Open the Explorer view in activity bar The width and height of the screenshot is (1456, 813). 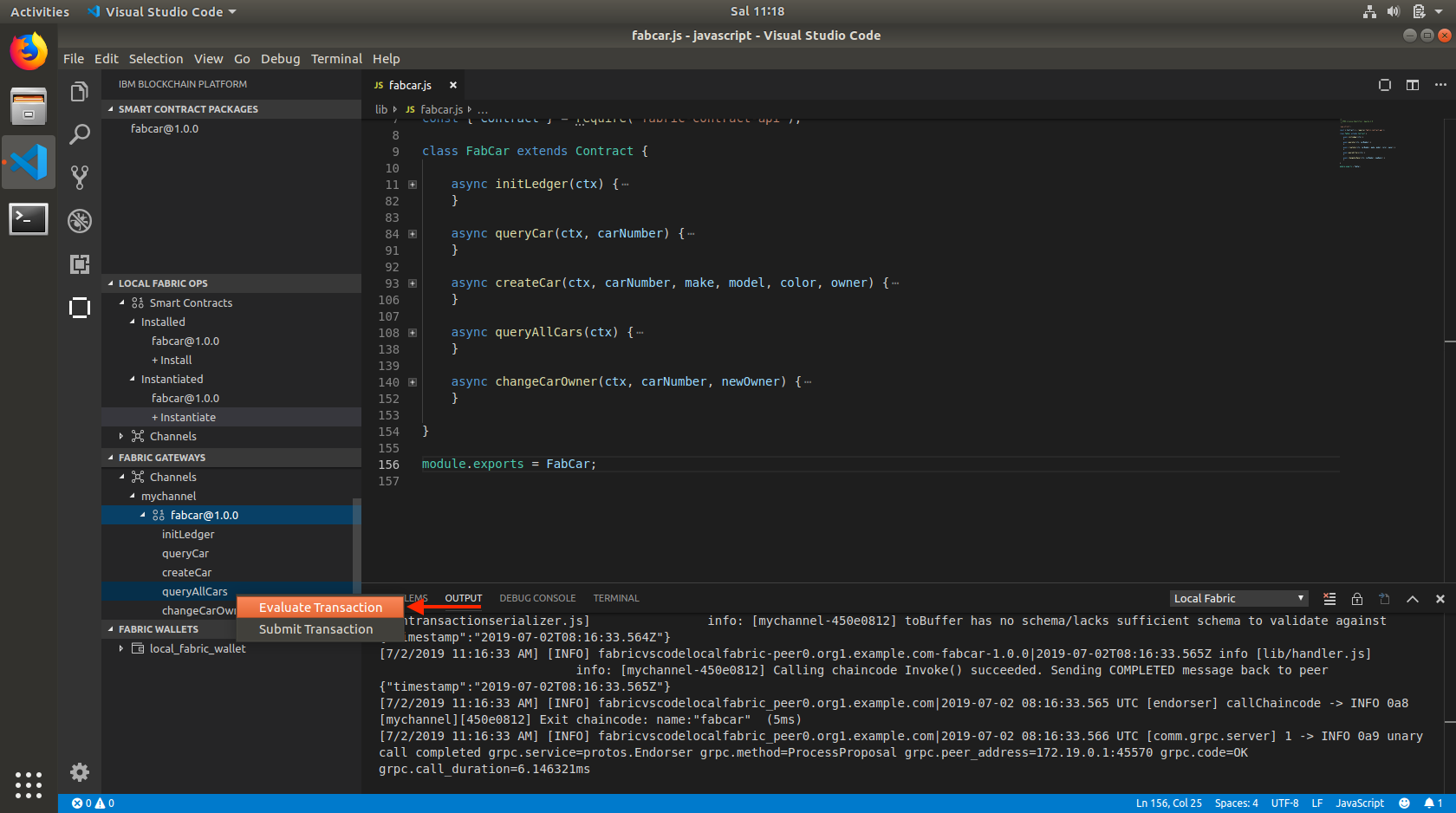(x=80, y=92)
